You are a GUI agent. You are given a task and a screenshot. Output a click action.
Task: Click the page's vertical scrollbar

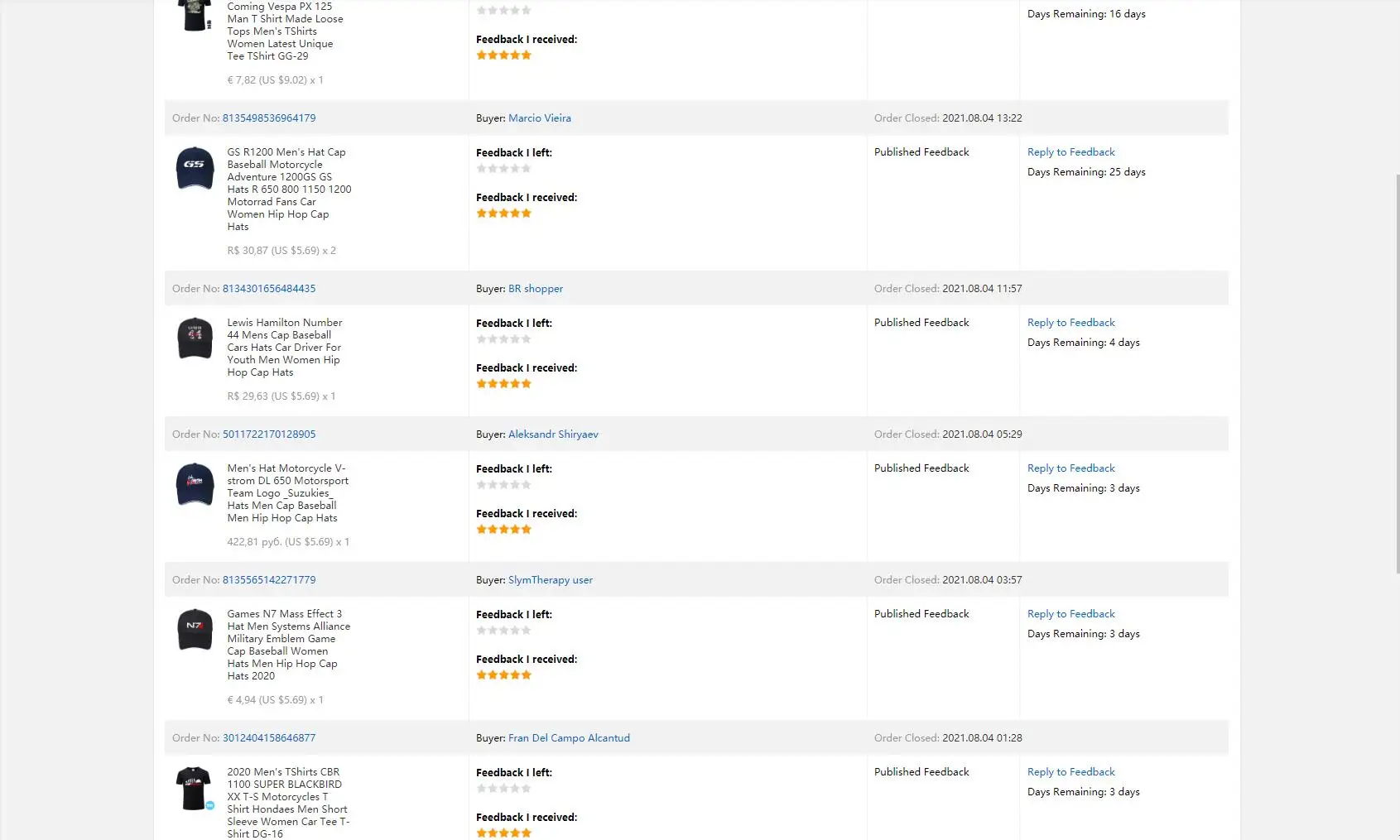pyautogui.click(x=1397, y=372)
